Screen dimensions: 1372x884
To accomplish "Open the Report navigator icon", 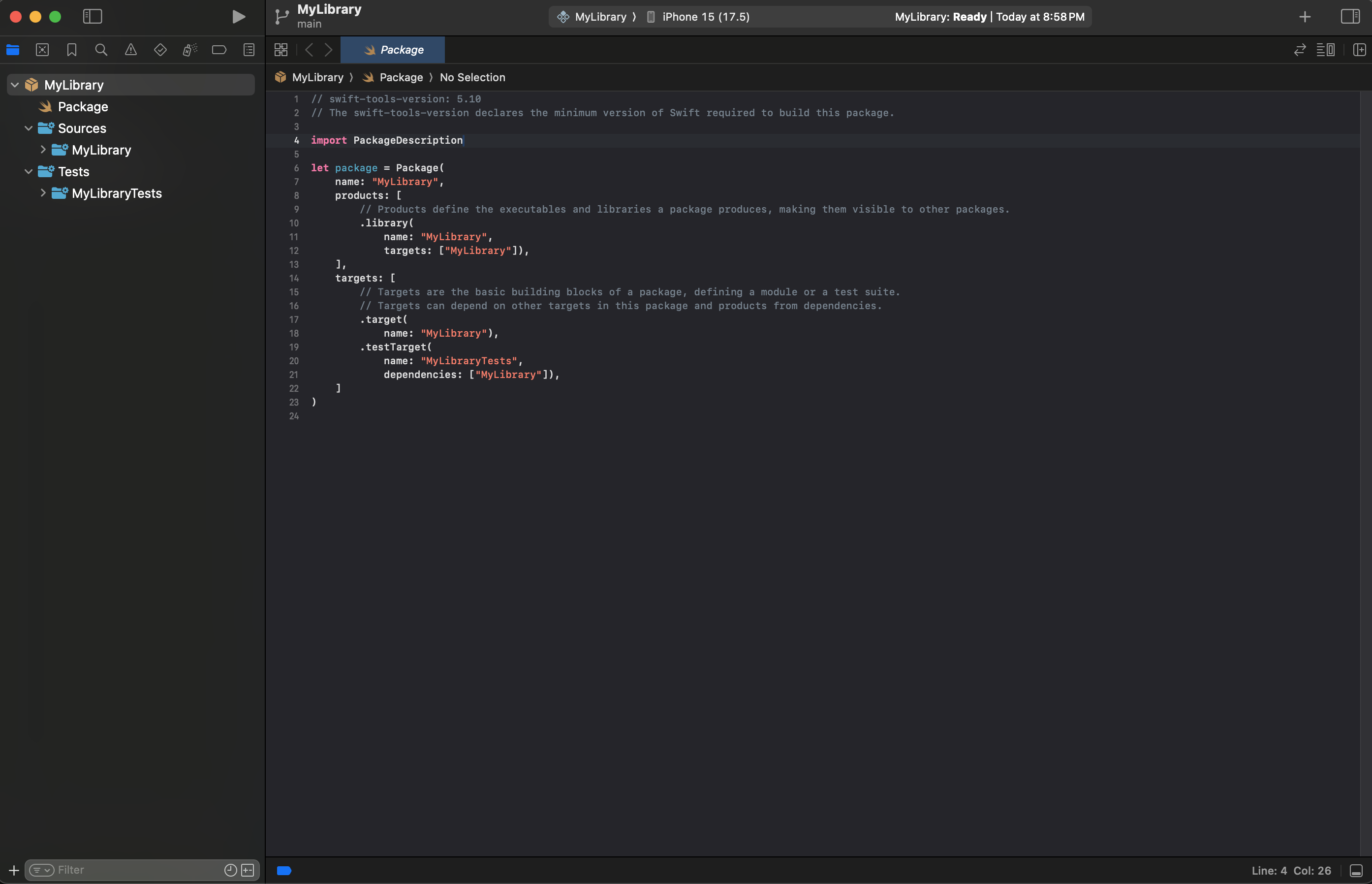I will tap(249, 50).
